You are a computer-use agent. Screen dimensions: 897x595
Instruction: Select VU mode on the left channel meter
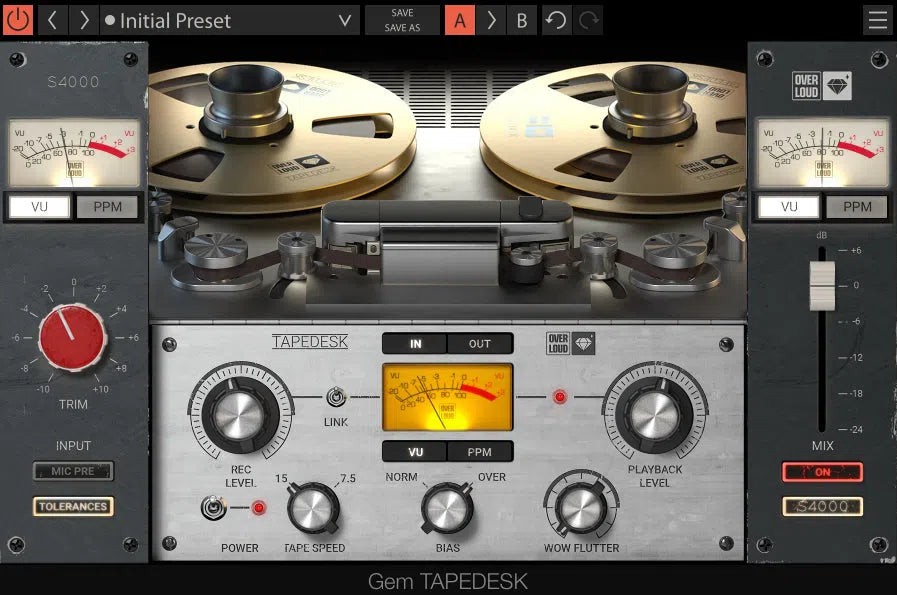[37, 207]
